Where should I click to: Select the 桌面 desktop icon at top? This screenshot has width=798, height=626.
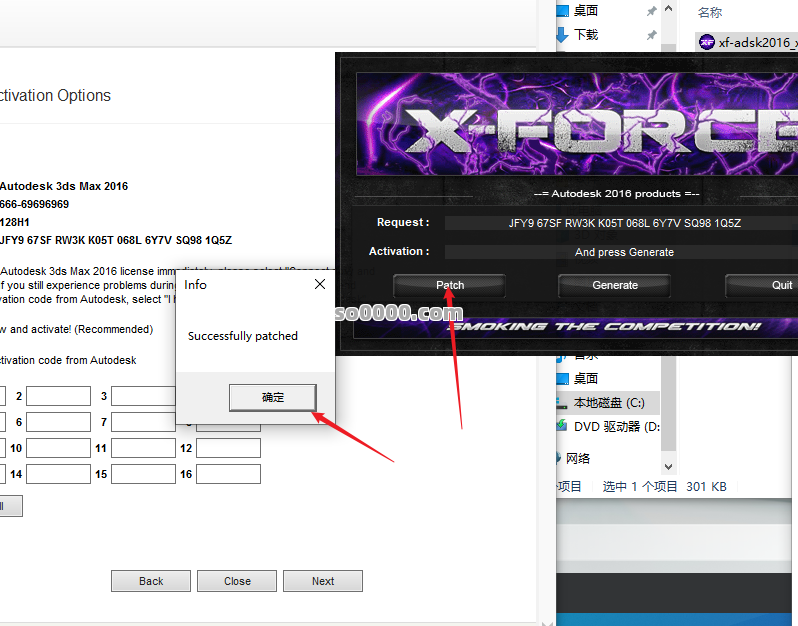[562, 10]
